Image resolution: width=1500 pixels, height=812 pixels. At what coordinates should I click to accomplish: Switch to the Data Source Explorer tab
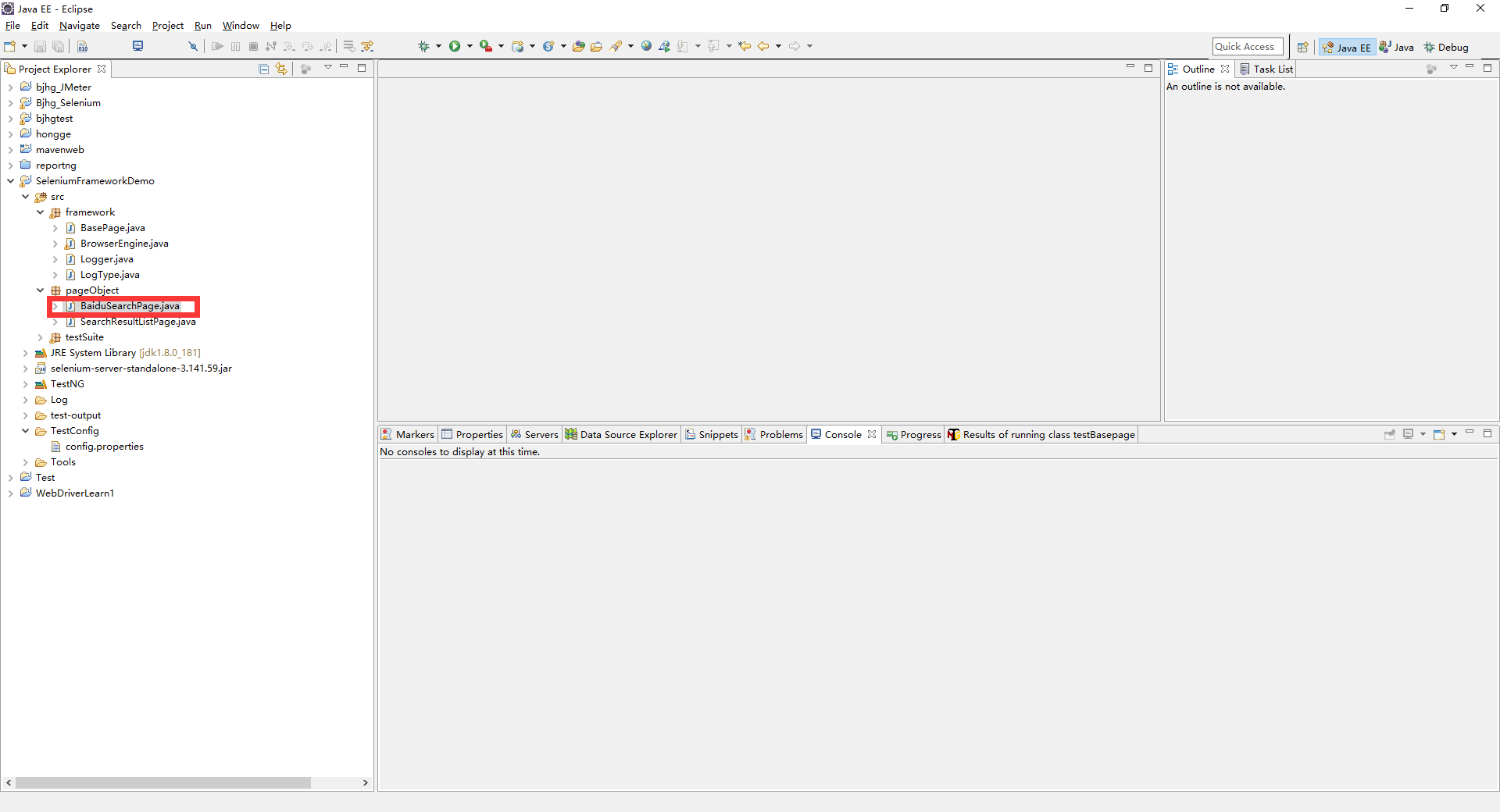pos(621,435)
